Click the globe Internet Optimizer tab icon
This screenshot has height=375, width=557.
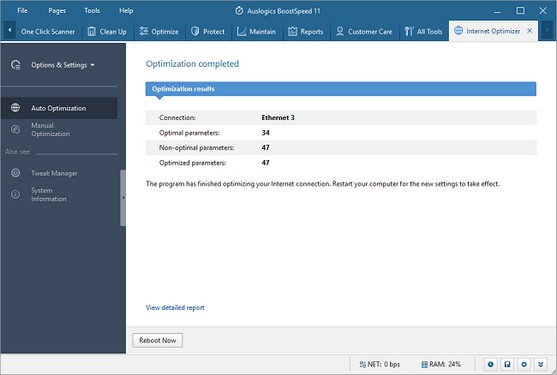coord(459,31)
